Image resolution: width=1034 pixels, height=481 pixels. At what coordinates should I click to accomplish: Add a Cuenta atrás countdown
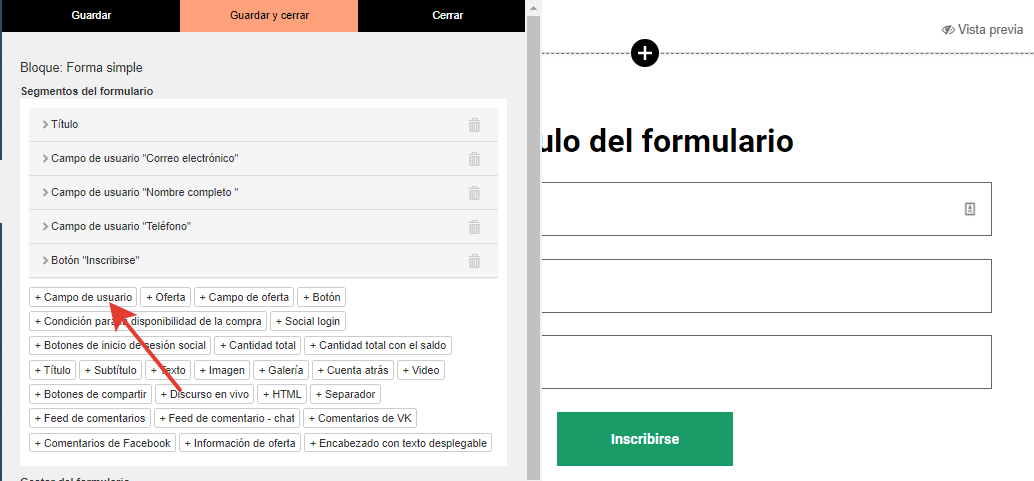click(x=353, y=370)
